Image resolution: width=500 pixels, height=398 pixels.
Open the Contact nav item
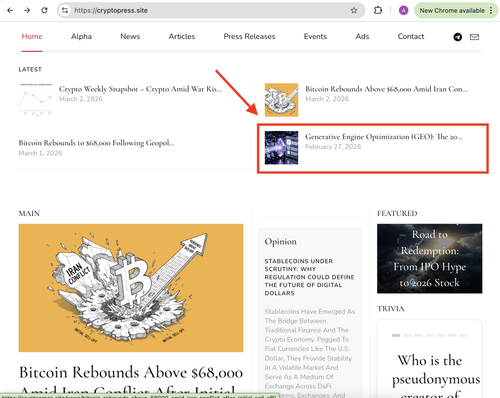[411, 36]
